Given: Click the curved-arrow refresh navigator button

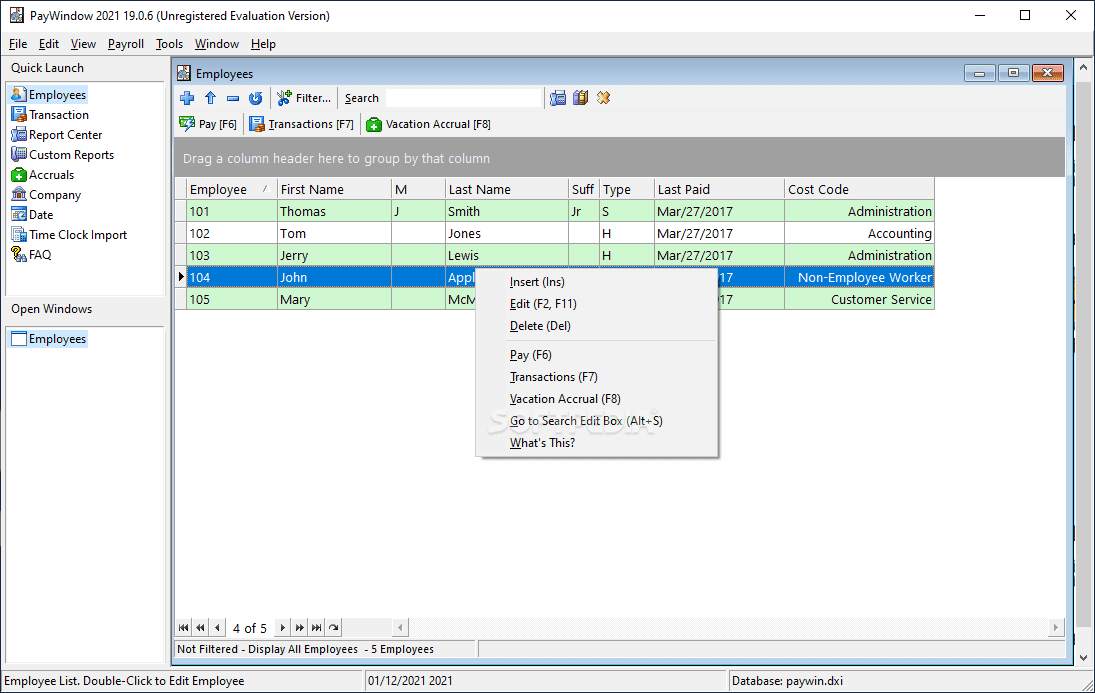Looking at the screenshot, I should pos(334,627).
